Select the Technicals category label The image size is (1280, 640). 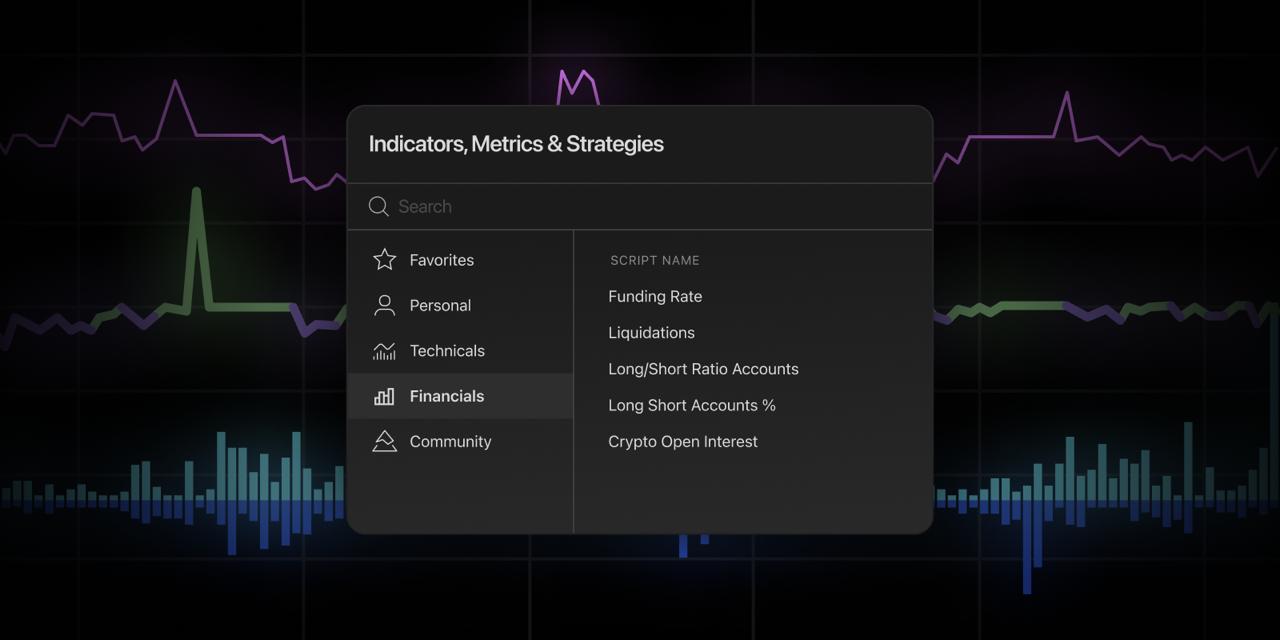click(x=447, y=351)
